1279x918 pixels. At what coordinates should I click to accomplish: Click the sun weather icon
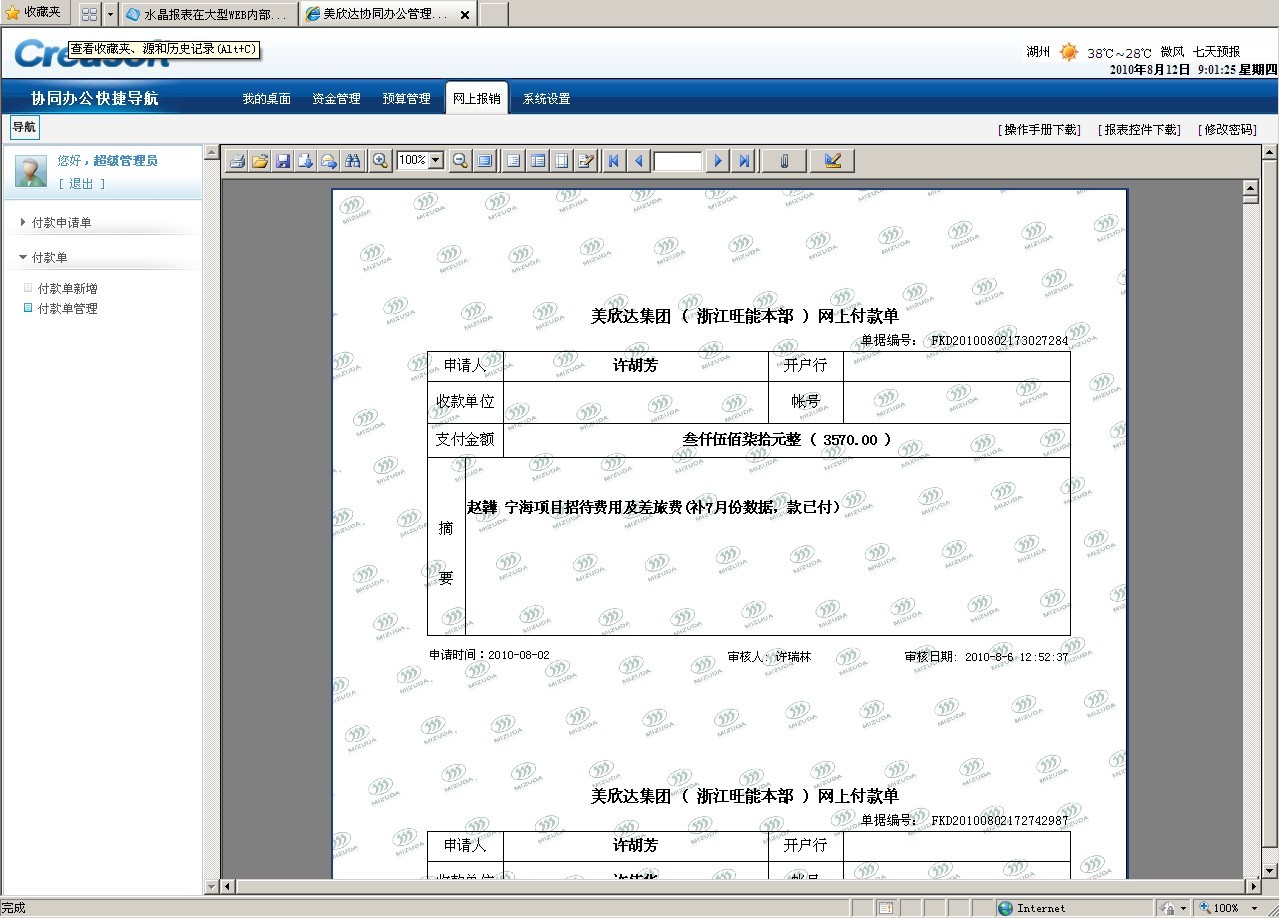[1069, 52]
